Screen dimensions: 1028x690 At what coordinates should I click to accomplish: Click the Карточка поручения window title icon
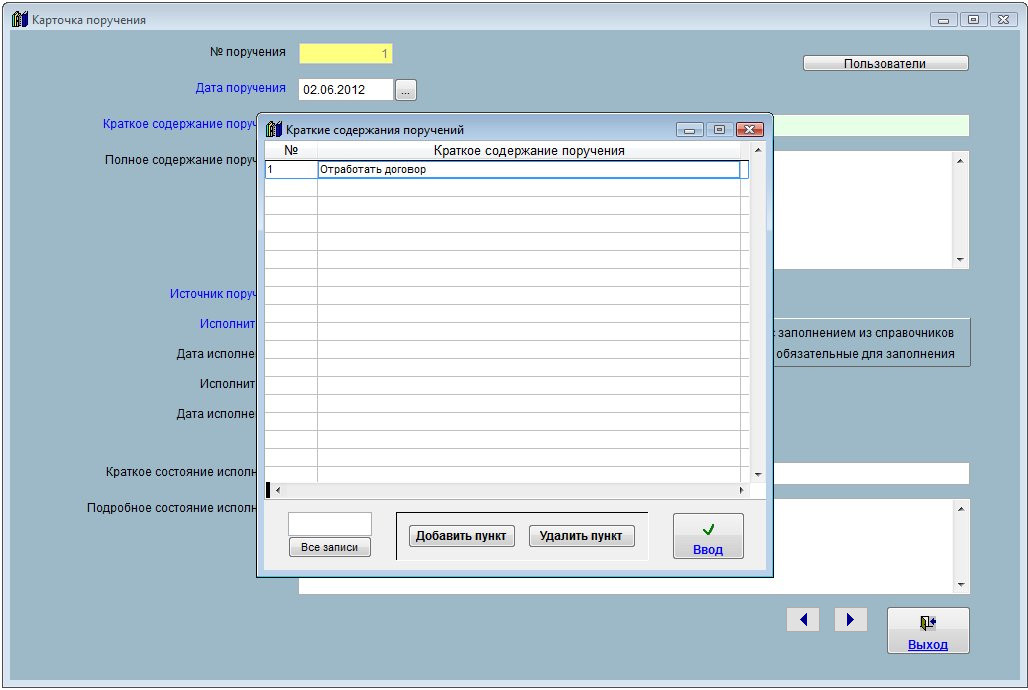point(20,19)
